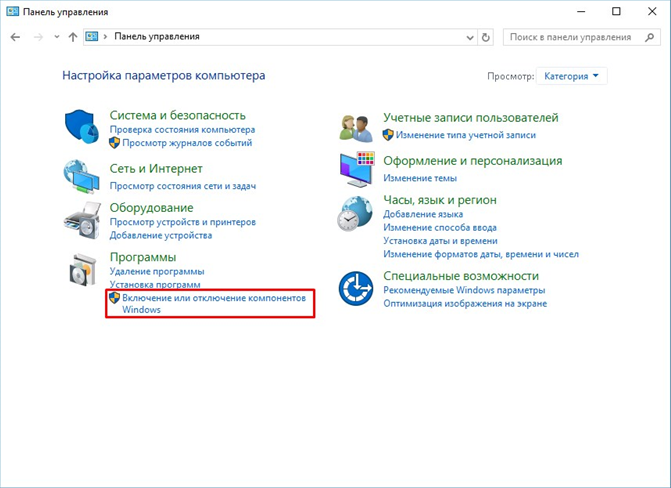This screenshot has height=488, width=671.
Task: Click the System and Security shield icon
Action: click(82, 127)
